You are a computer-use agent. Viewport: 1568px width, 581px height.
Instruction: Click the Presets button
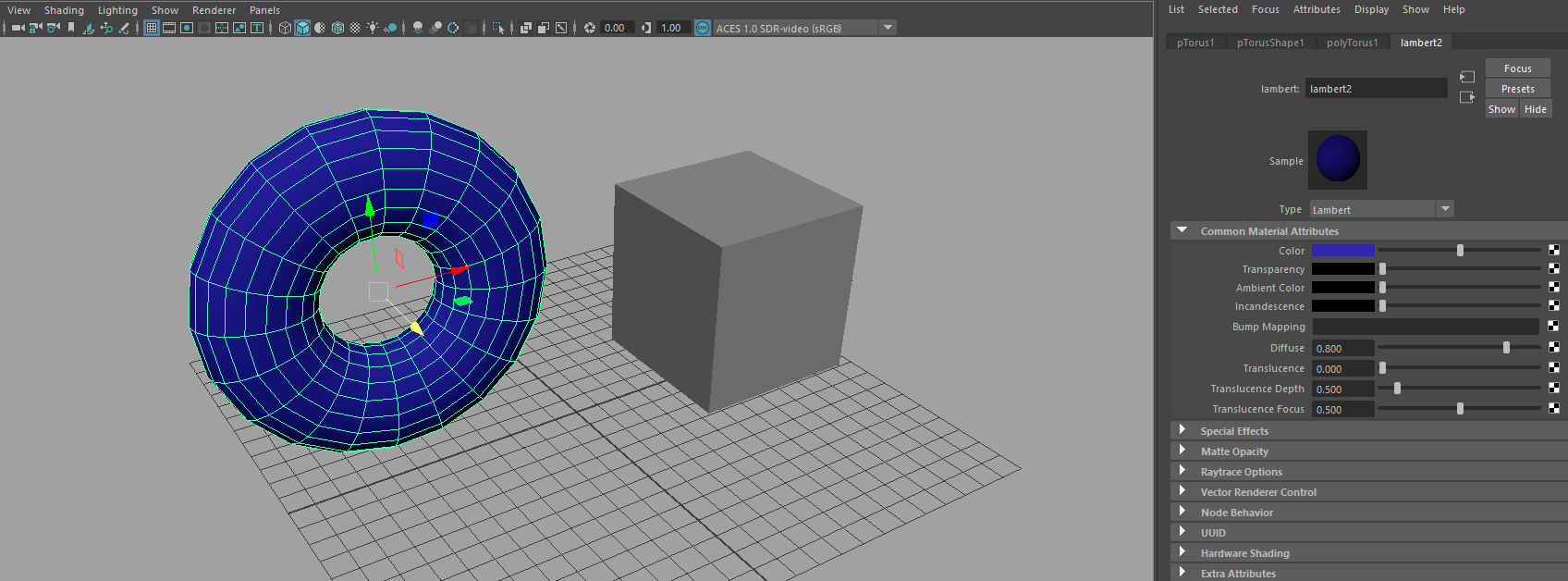1518,89
